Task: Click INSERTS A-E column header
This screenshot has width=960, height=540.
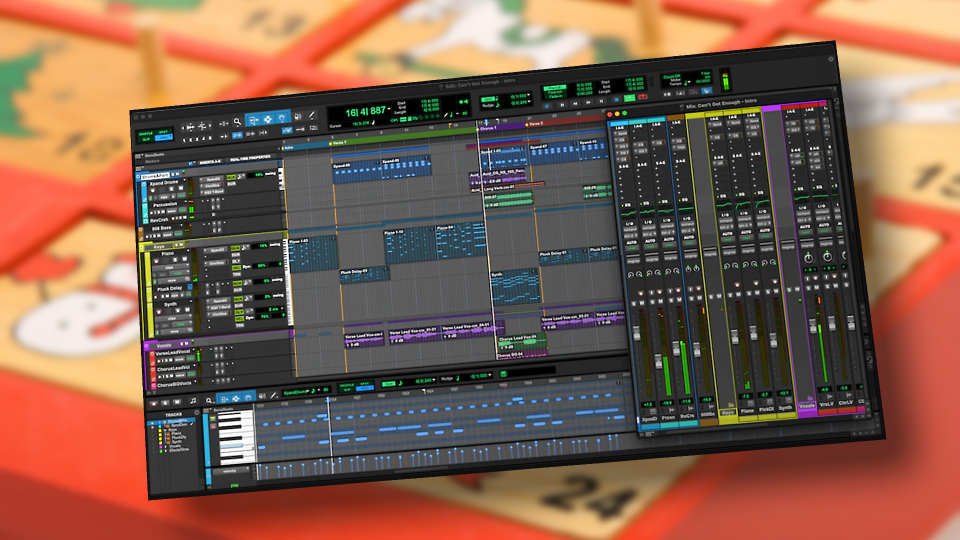Action: 209,162
